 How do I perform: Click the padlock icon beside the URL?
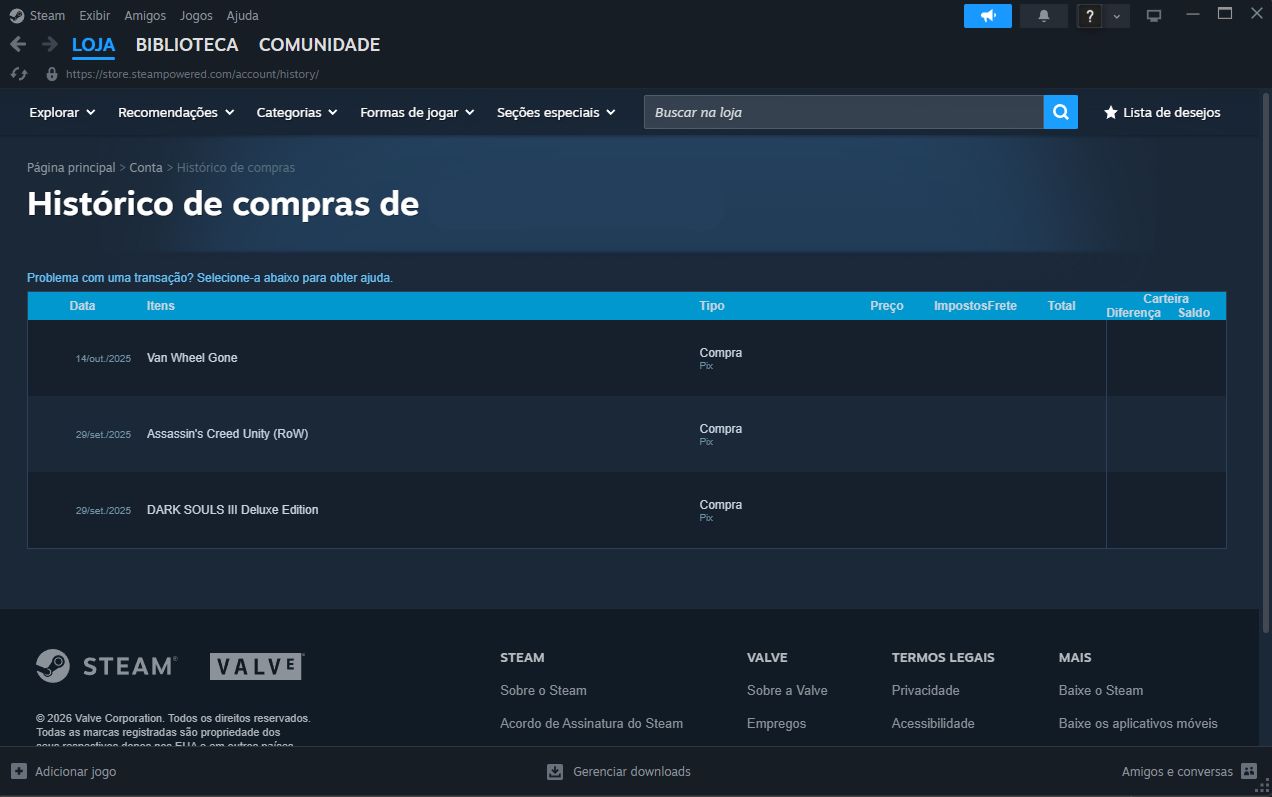coord(52,74)
